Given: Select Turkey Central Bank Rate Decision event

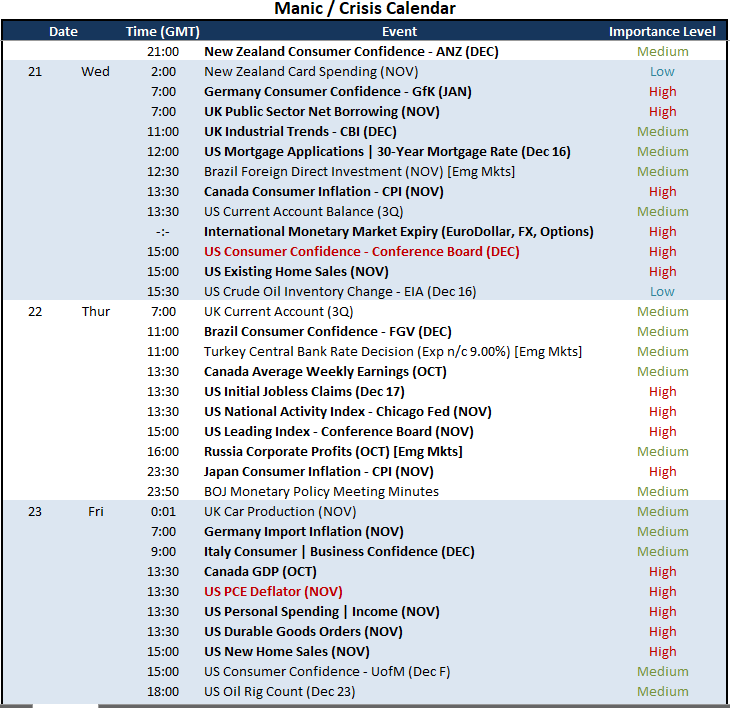Looking at the screenshot, I should pos(393,352).
